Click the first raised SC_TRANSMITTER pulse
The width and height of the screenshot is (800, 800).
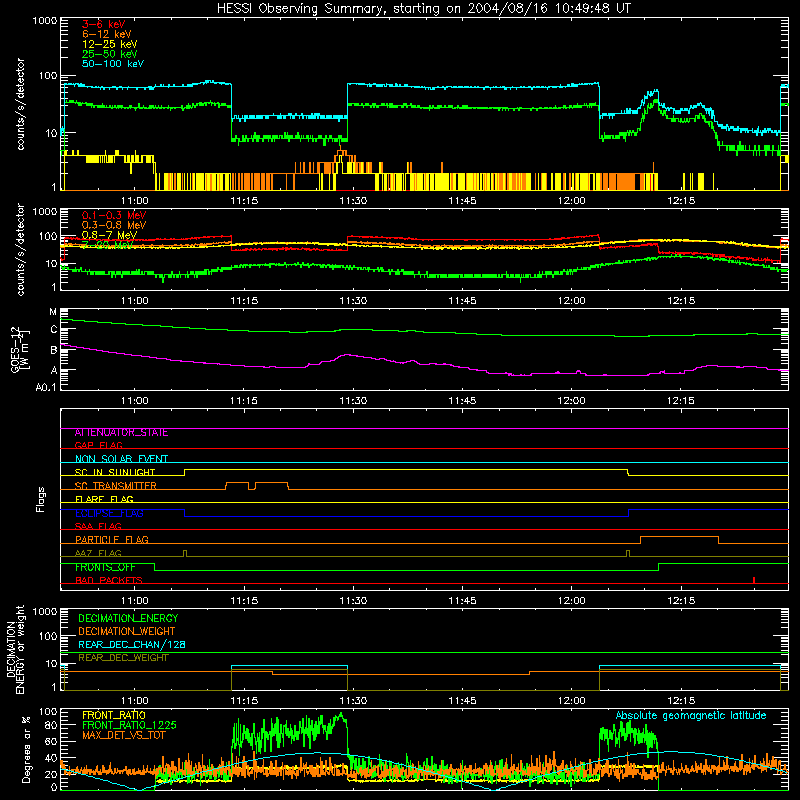click(237, 485)
